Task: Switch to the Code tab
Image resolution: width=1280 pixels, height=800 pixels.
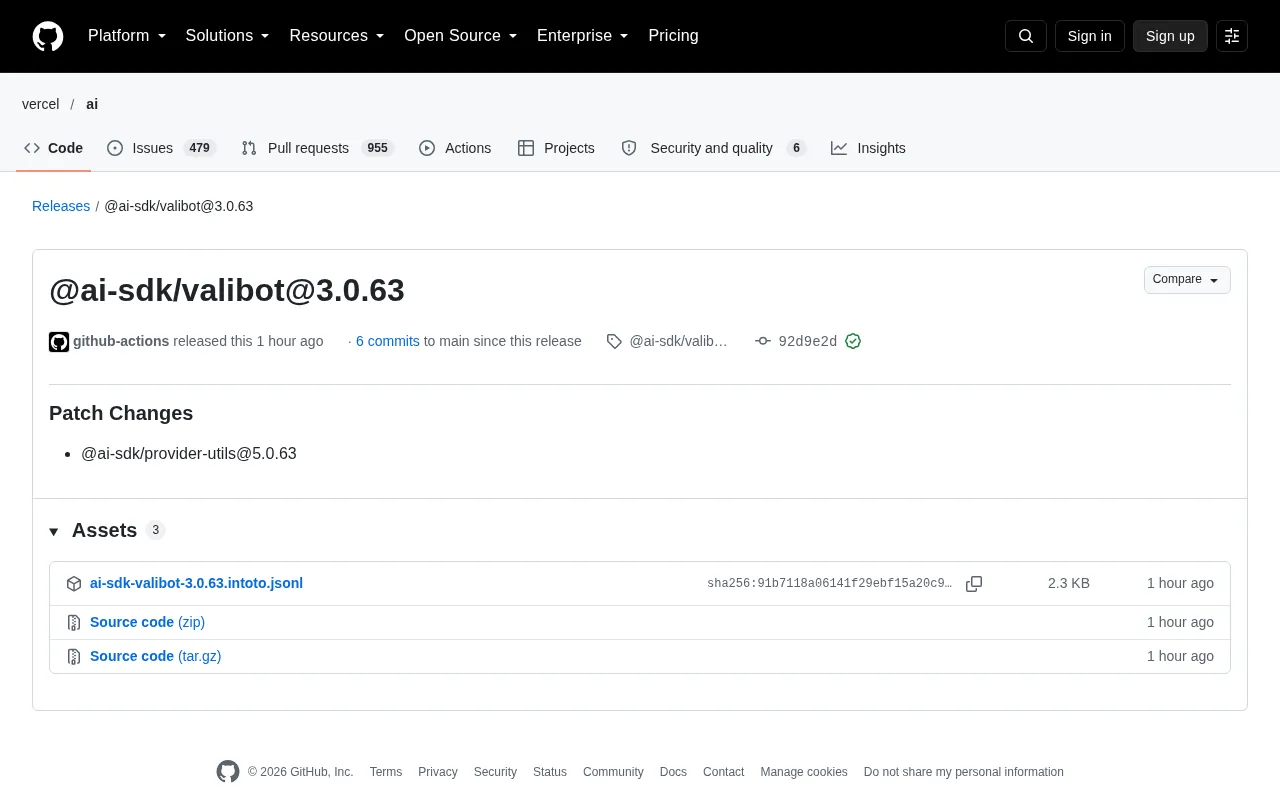Action: point(54,148)
